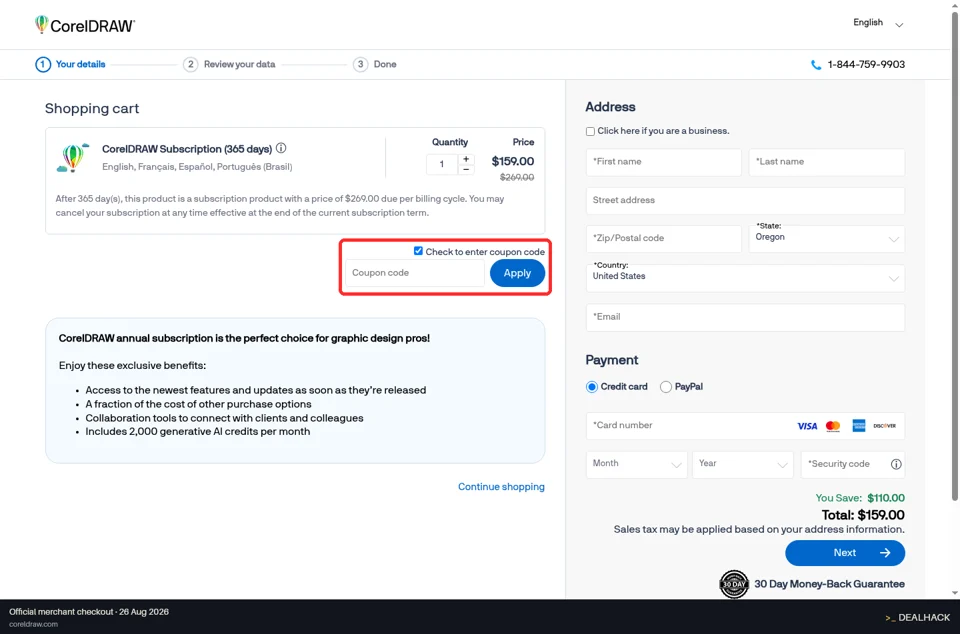Click the quantity field showing 1
This screenshot has width=960, height=634.
click(x=441, y=164)
